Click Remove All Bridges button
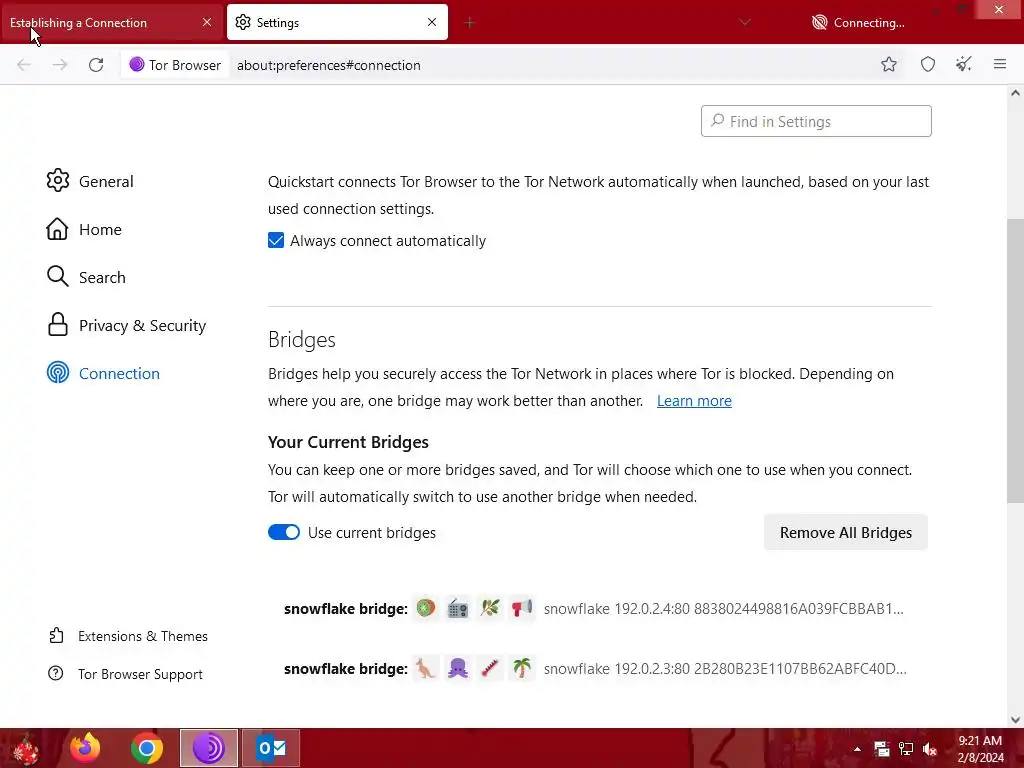 (x=845, y=532)
